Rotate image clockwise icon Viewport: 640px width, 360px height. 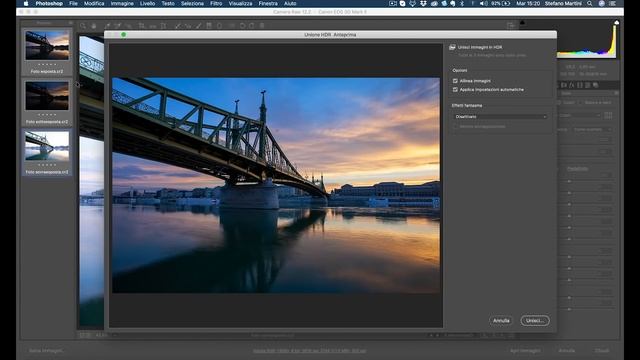click(x=251, y=26)
